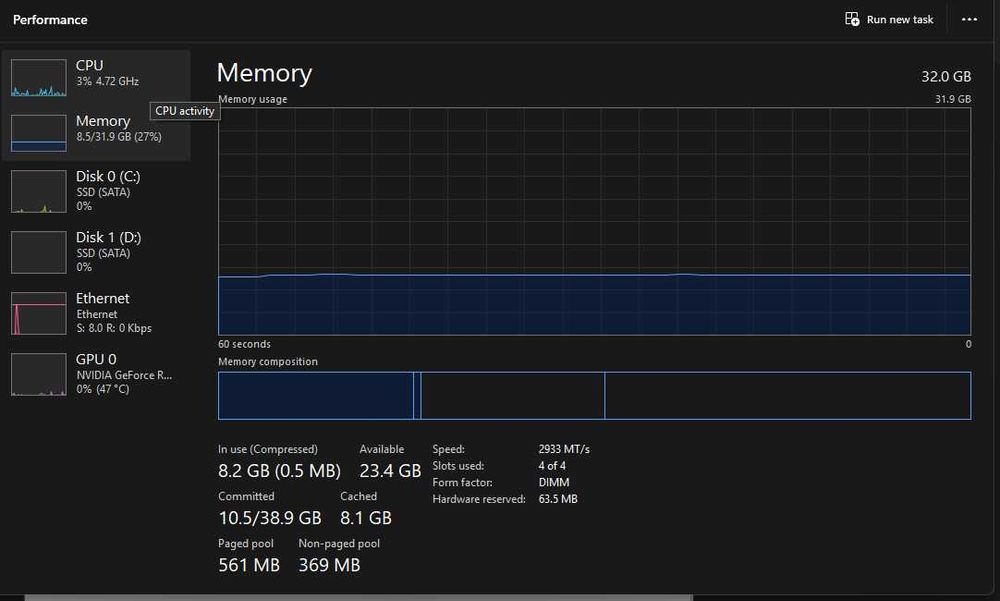Image resolution: width=1000 pixels, height=601 pixels.
Task: Click the in-use segment of memory composition
Action: pyautogui.click(x=316, y=396)
